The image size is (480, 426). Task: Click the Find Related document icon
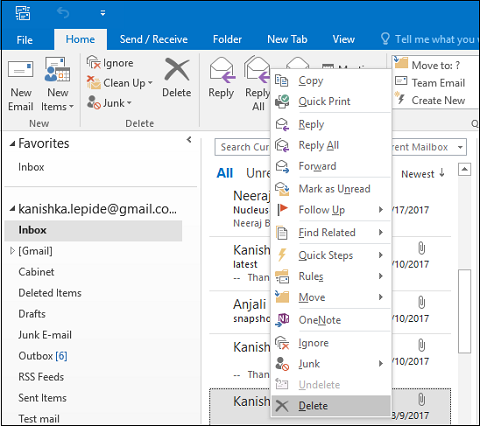pyautogui.click(x=282, y=233)
